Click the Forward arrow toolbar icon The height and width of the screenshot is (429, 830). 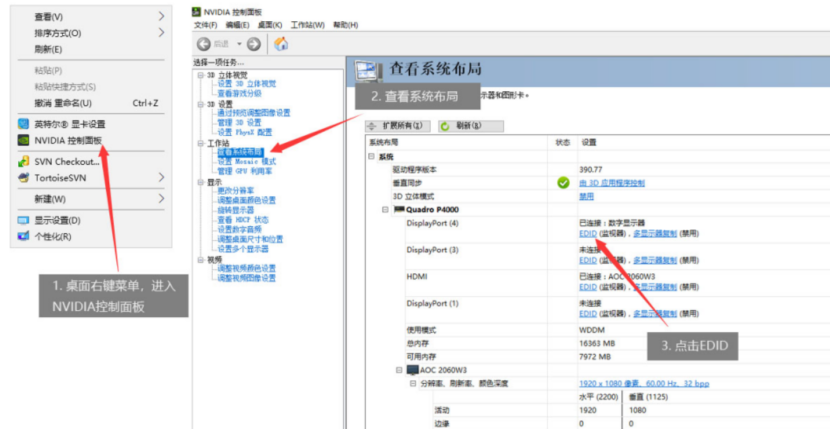click(x=254, y=44)
